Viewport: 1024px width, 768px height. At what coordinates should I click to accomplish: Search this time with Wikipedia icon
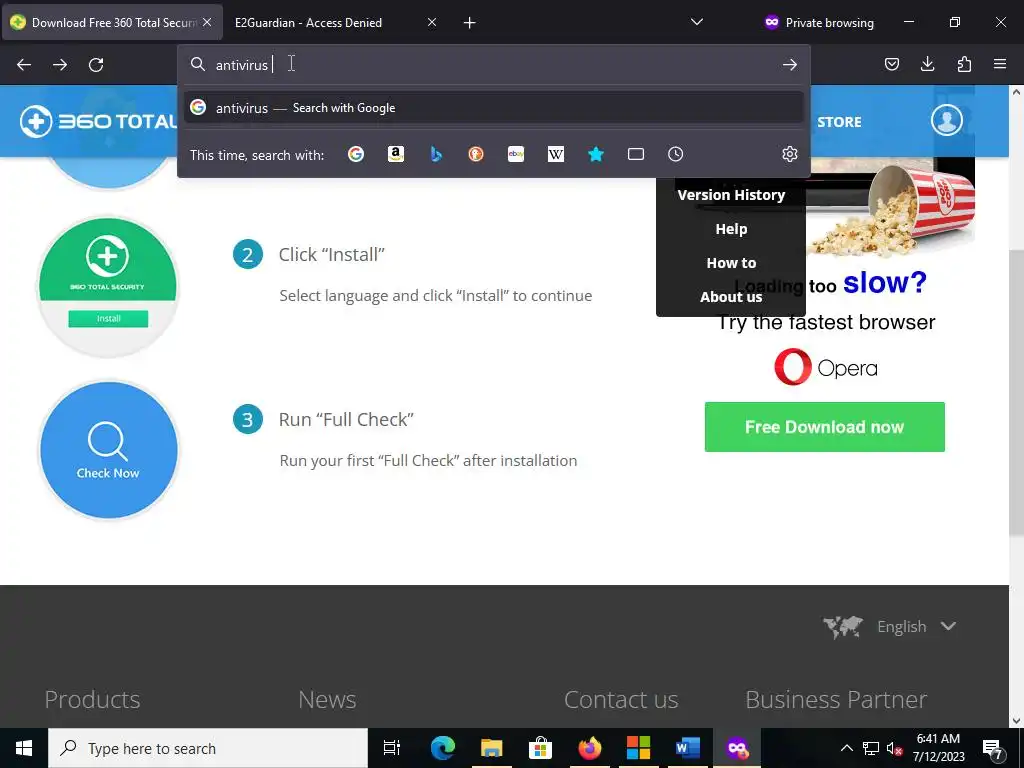556,154
